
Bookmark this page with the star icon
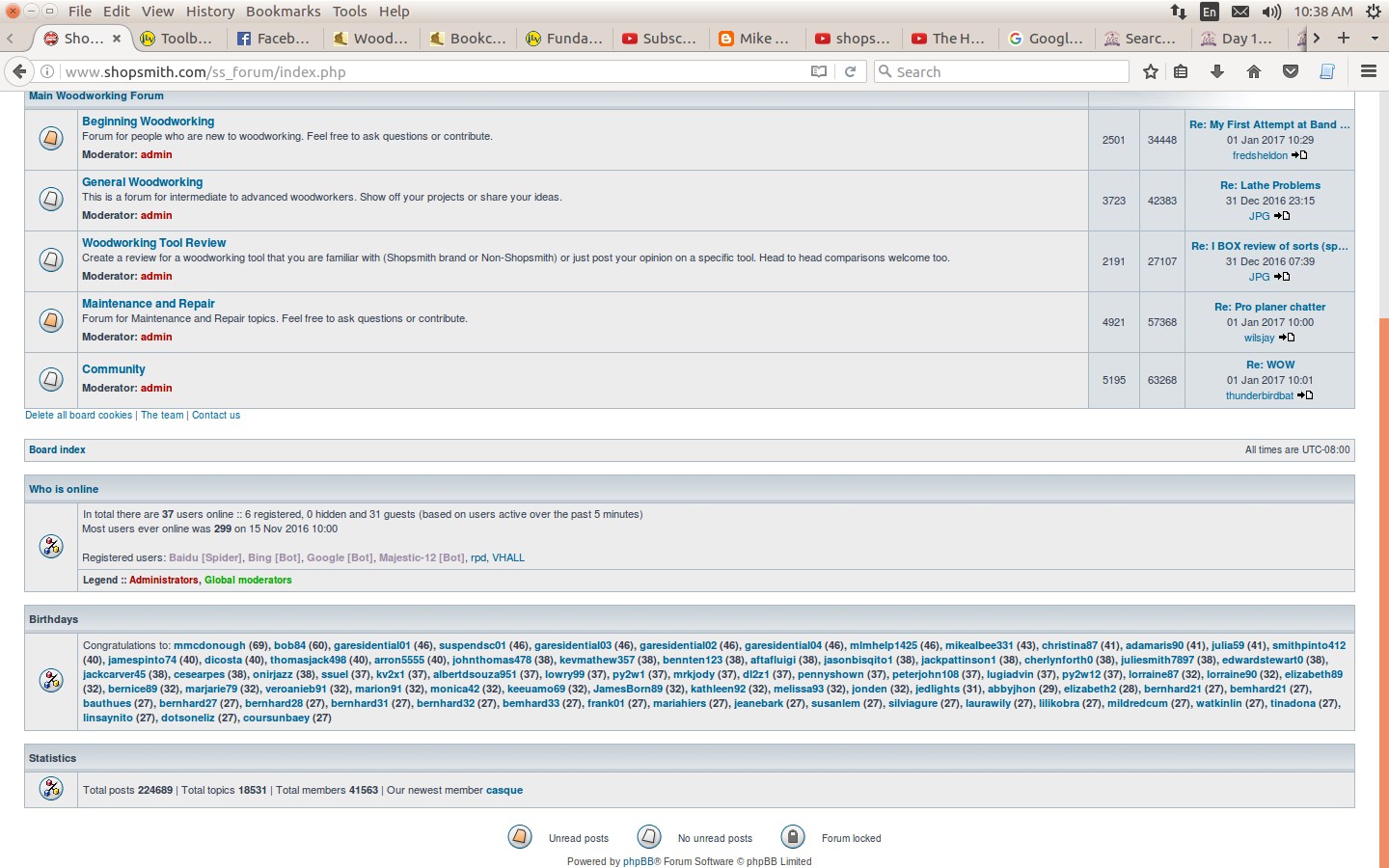click(x=1151, y=71)
